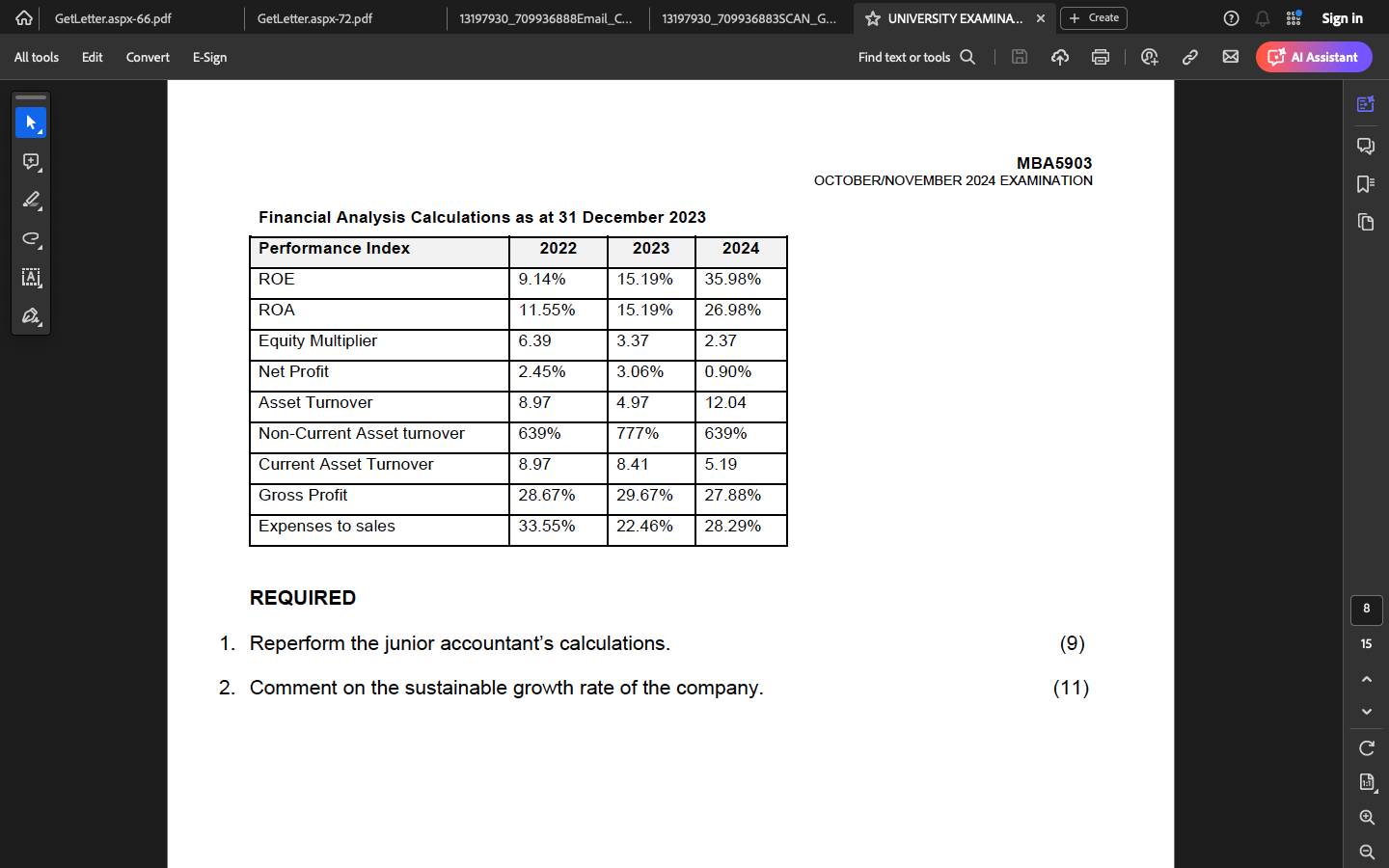Click the Expenses to sales row label
This screenshot has width=1389, height=868.
tap(326, 526)
